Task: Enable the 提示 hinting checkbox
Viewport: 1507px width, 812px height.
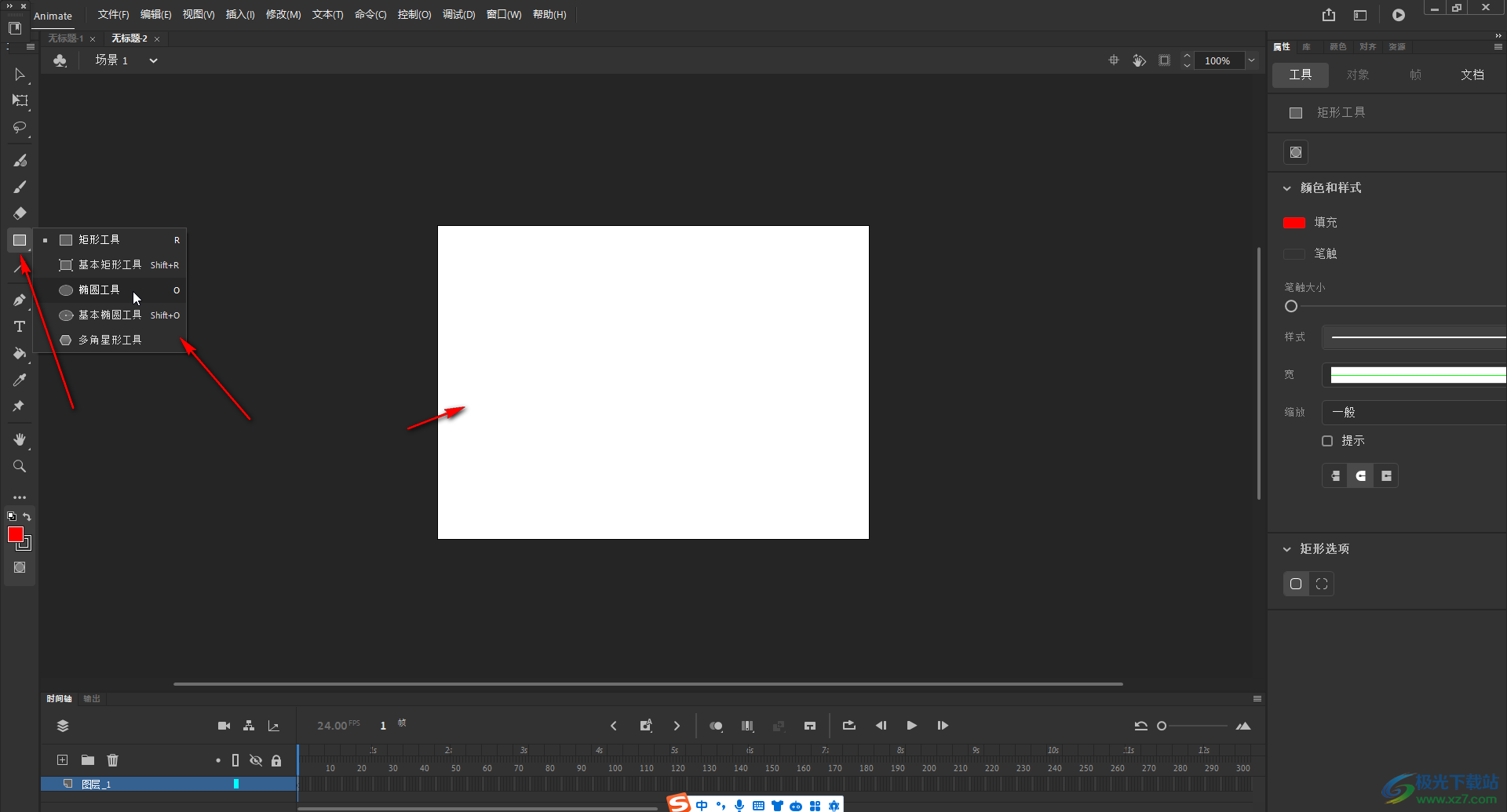Action: [1327, 441]
